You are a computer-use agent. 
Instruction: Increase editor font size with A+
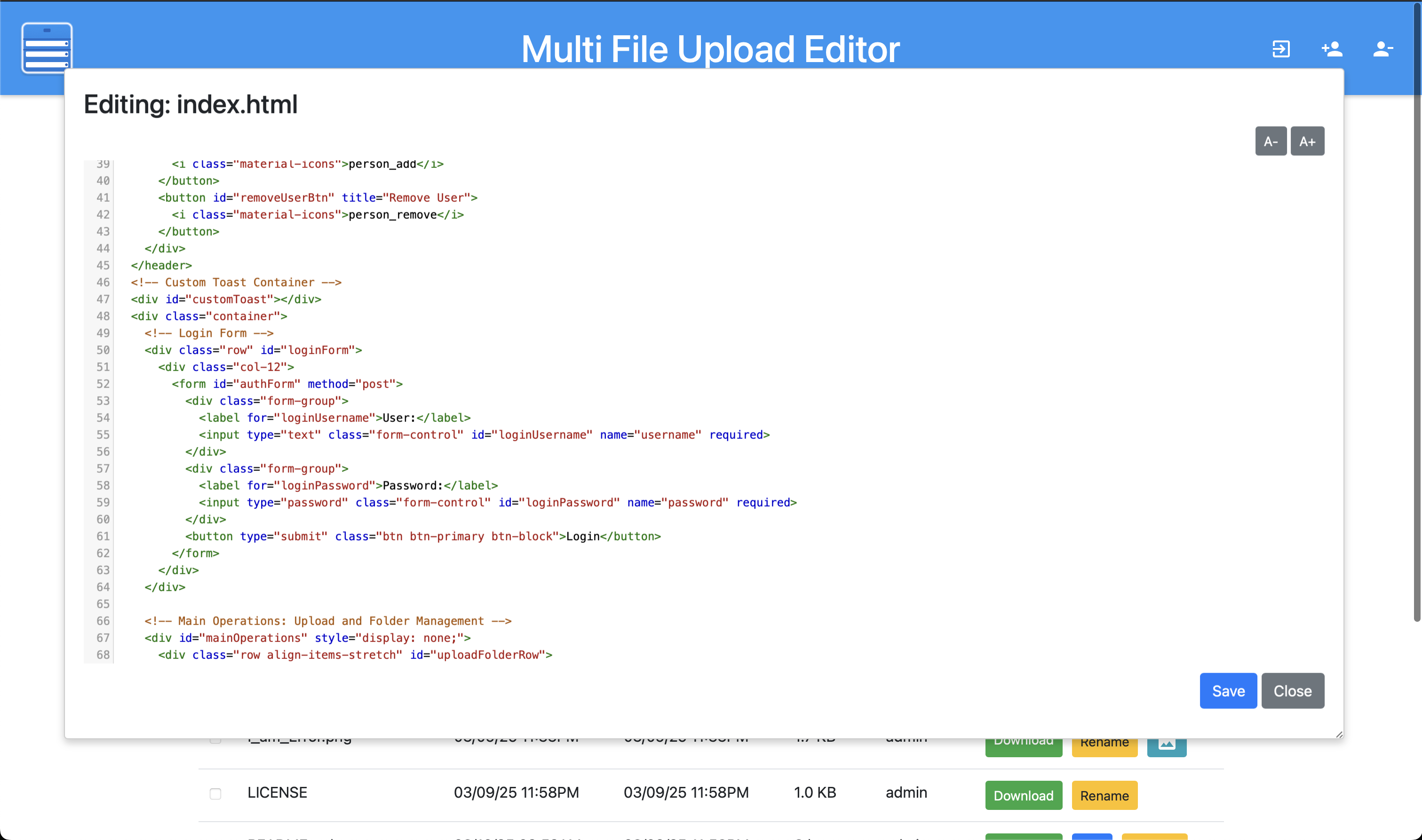(1307, 141)
